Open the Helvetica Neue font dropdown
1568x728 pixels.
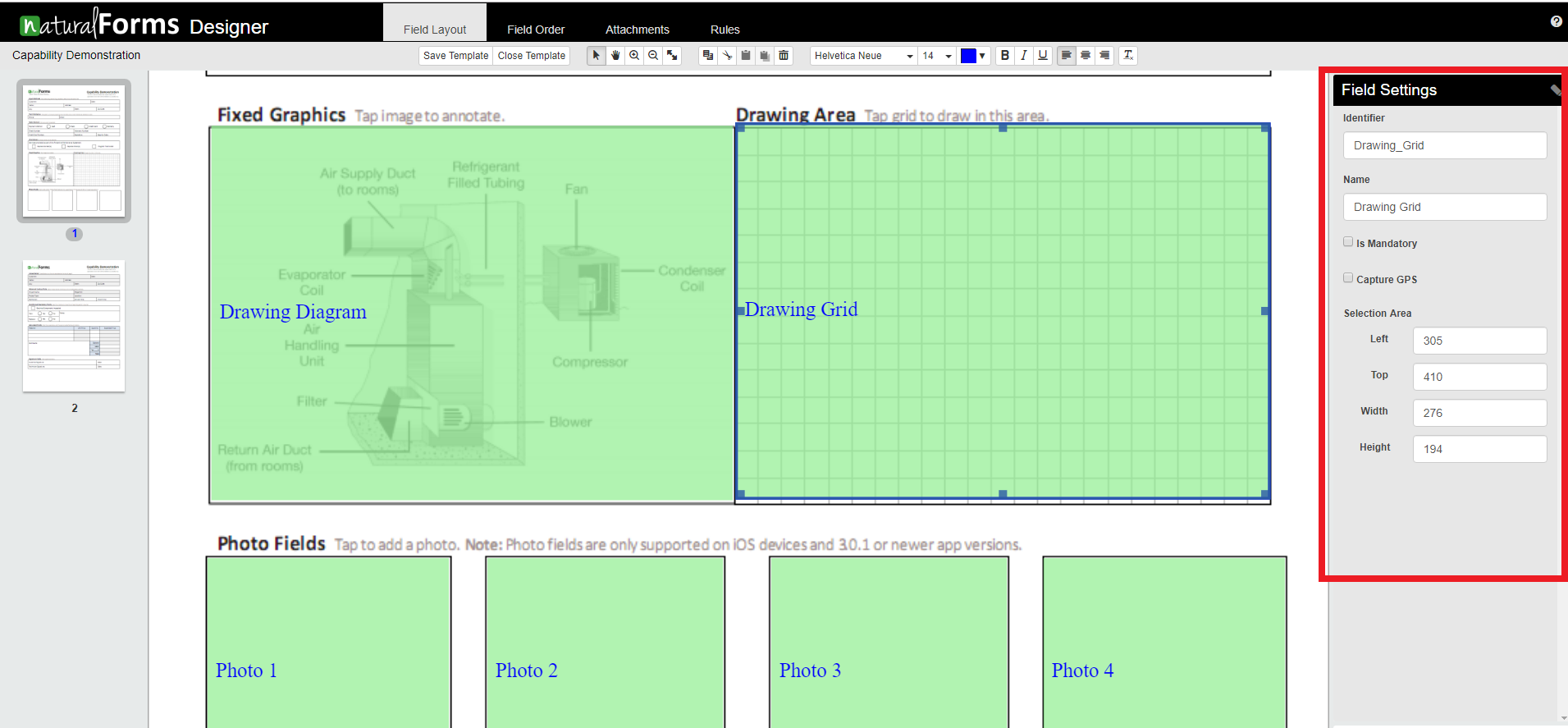(863, 56)
